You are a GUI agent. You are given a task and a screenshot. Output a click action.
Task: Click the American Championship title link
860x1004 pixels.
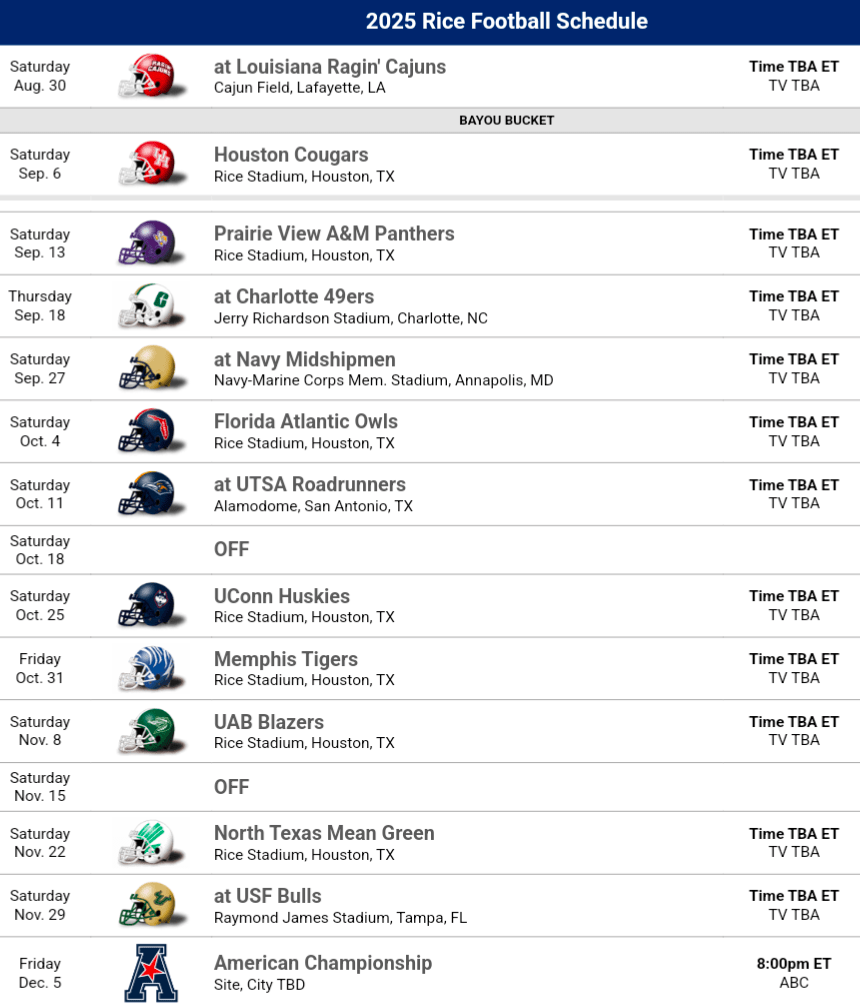(x=322, y=963)
